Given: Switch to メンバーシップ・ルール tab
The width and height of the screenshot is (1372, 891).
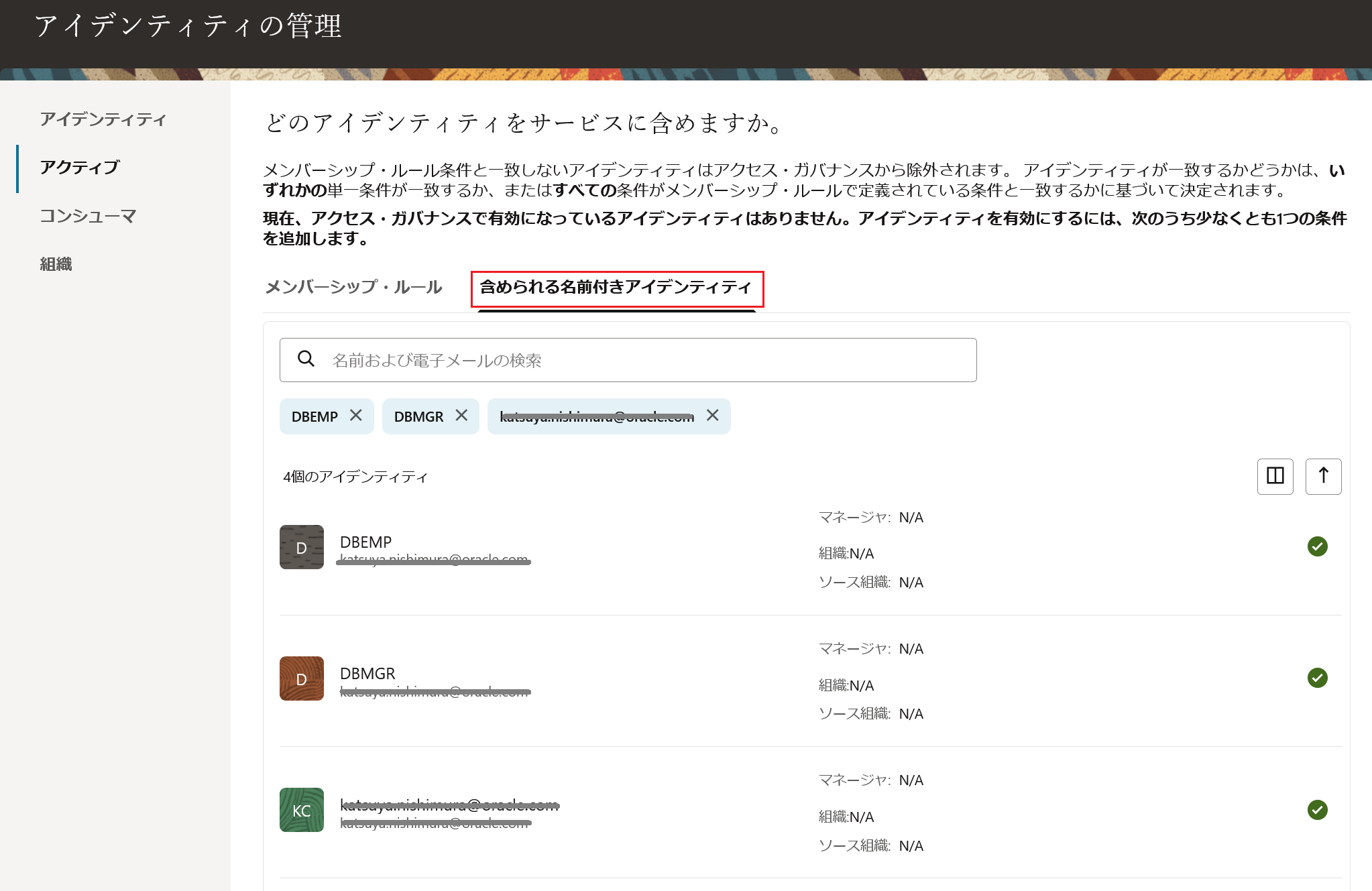Looking at the screenshot, I should tap(353, 287).
